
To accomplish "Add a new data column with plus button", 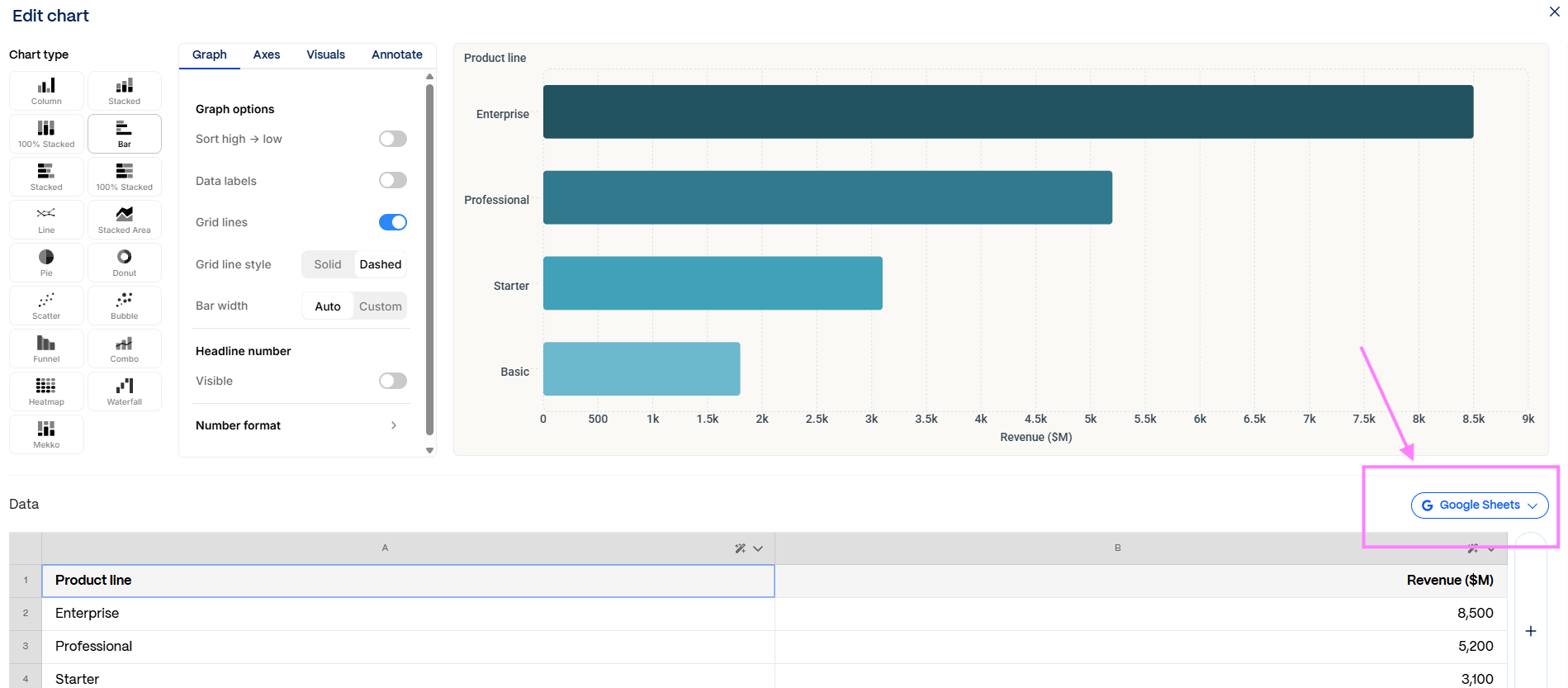I will coord(1531,631).
